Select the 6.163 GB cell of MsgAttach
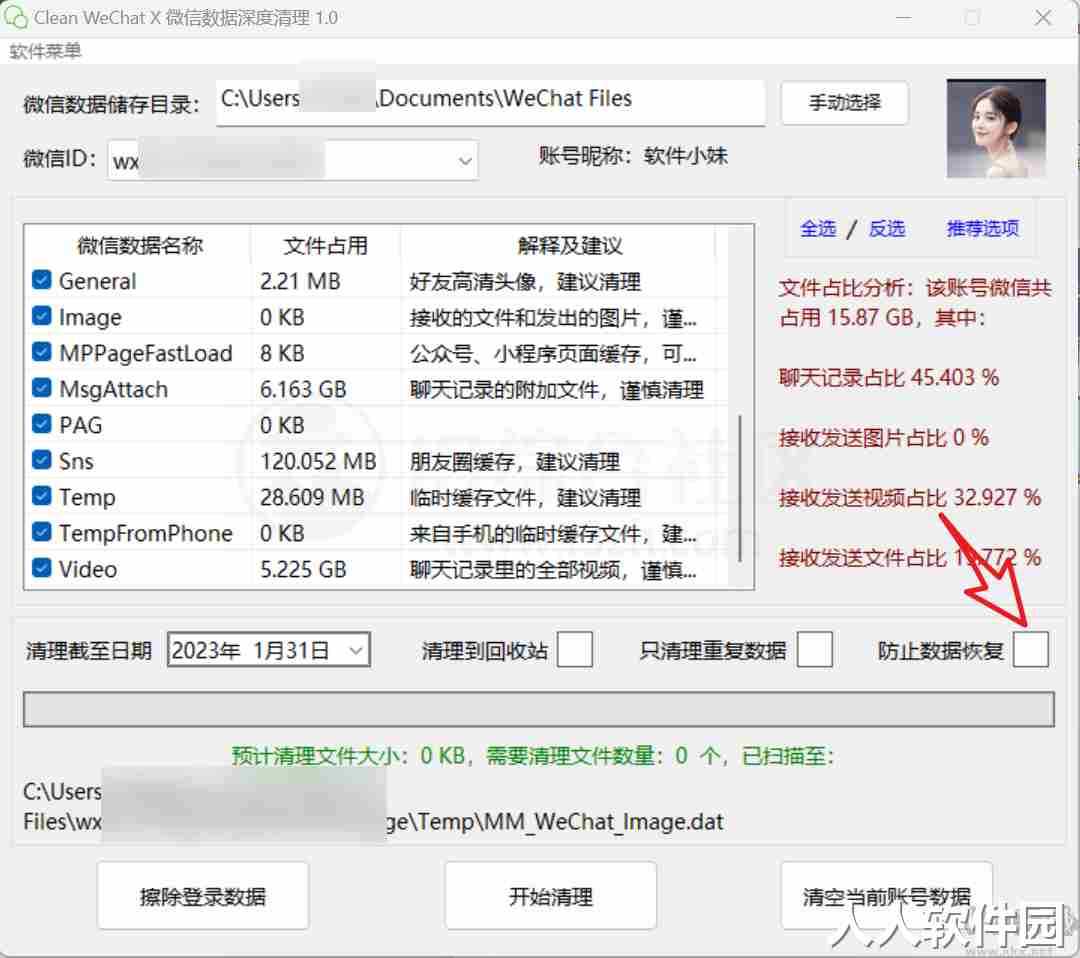Image resolution: width=1080 pixels, height=958 pixels. [303, 389]
